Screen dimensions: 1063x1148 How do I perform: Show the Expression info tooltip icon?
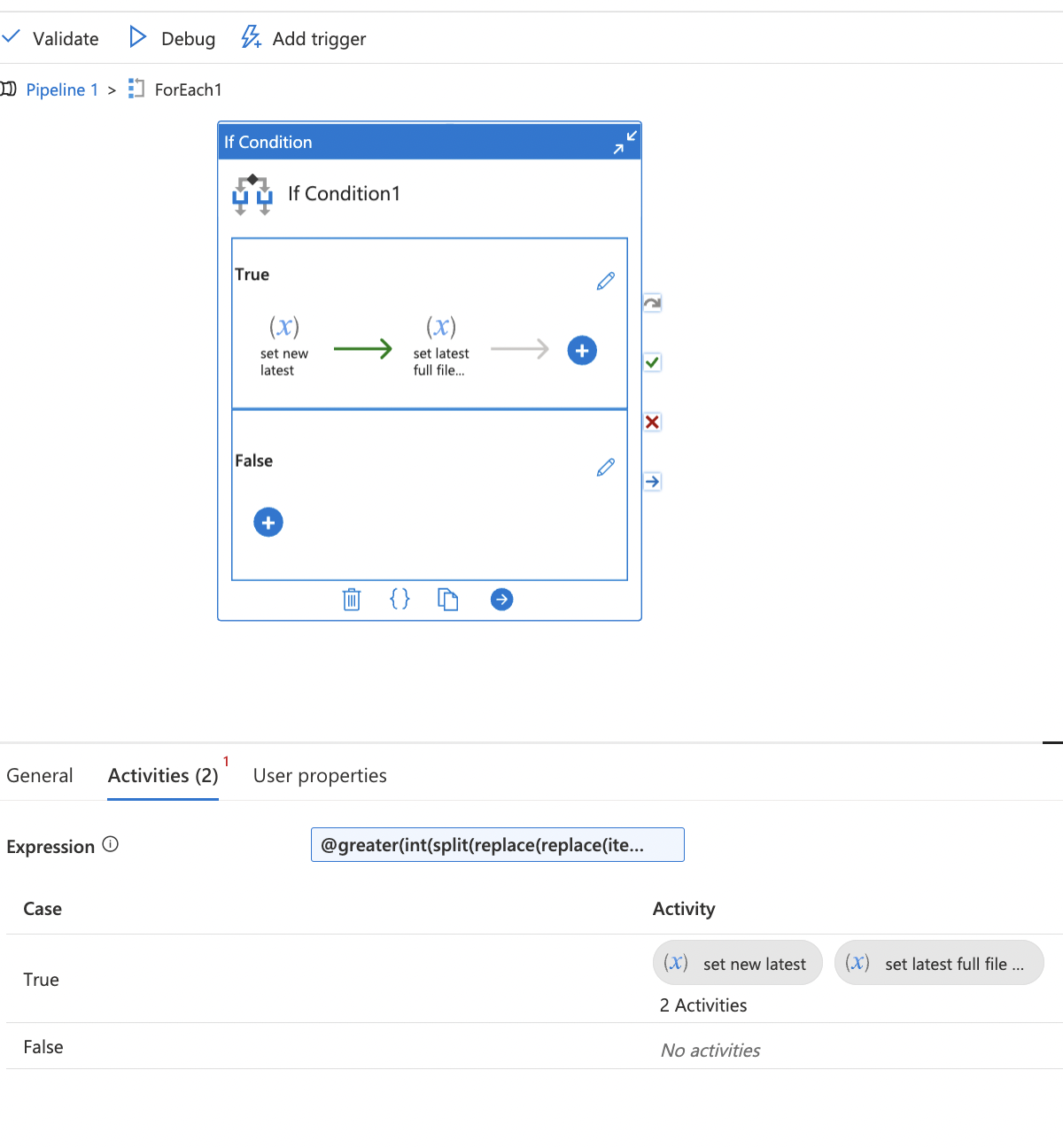110,844
